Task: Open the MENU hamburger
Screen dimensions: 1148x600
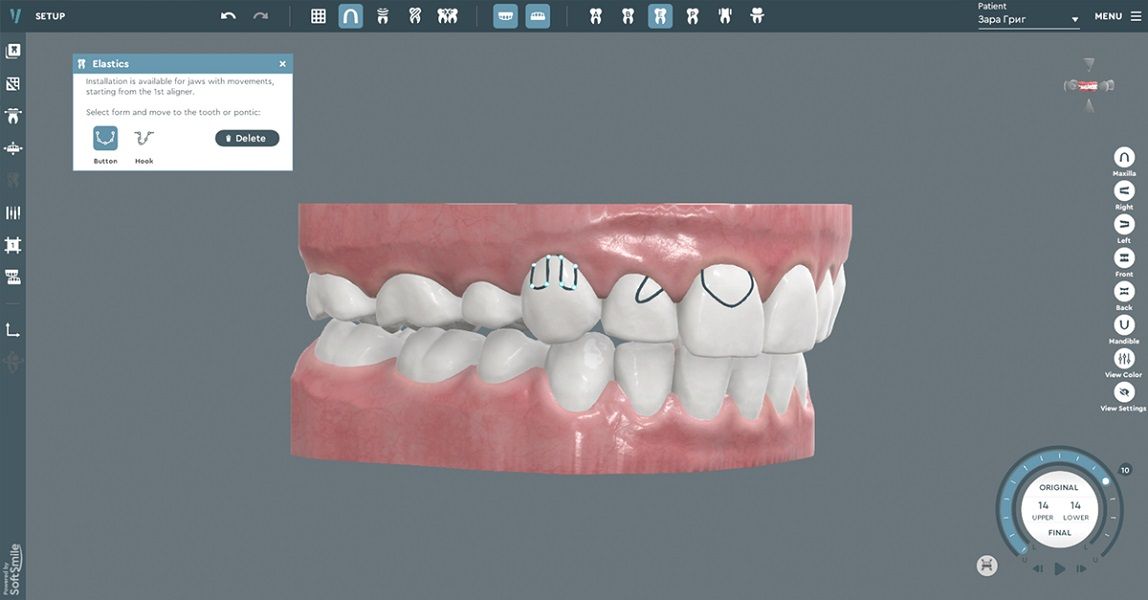Action: [x=1136, y=16]
